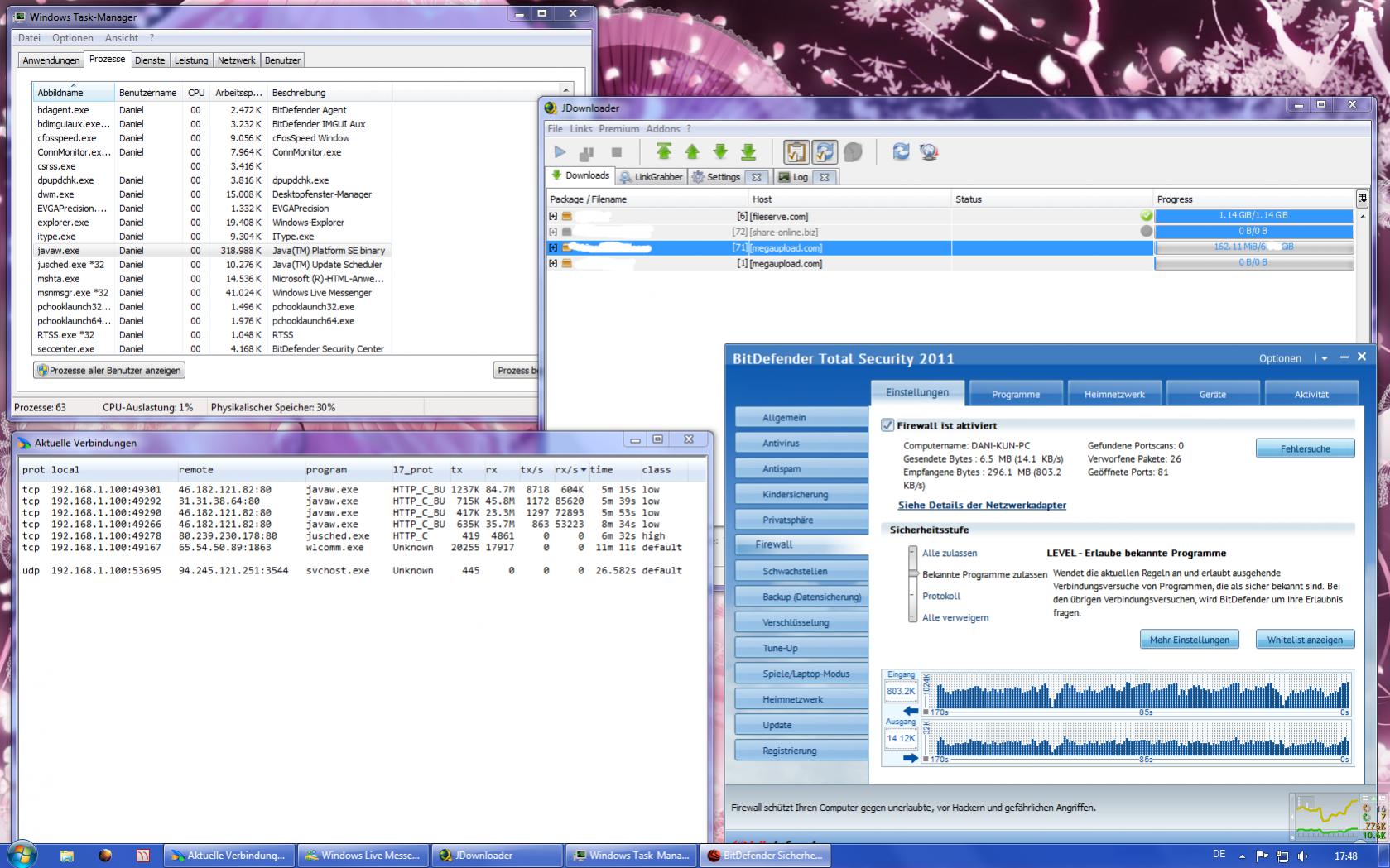The width and height of the screenshot is (1390, 868).
Task: Sort connections by the rx/s column dropdown arrow
Action: pos(584,470)
